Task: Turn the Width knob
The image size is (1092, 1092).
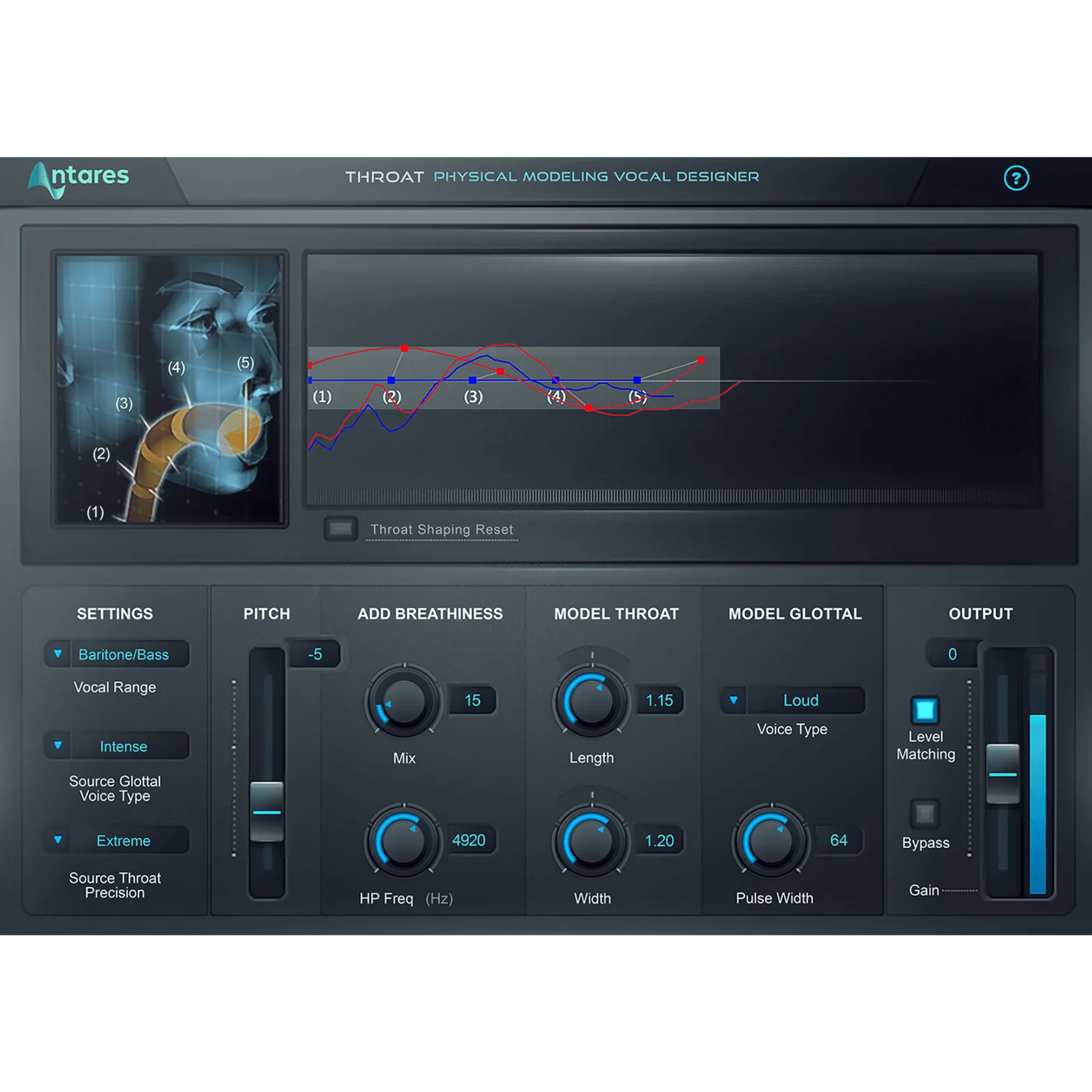Action: (x=592, y=840)
